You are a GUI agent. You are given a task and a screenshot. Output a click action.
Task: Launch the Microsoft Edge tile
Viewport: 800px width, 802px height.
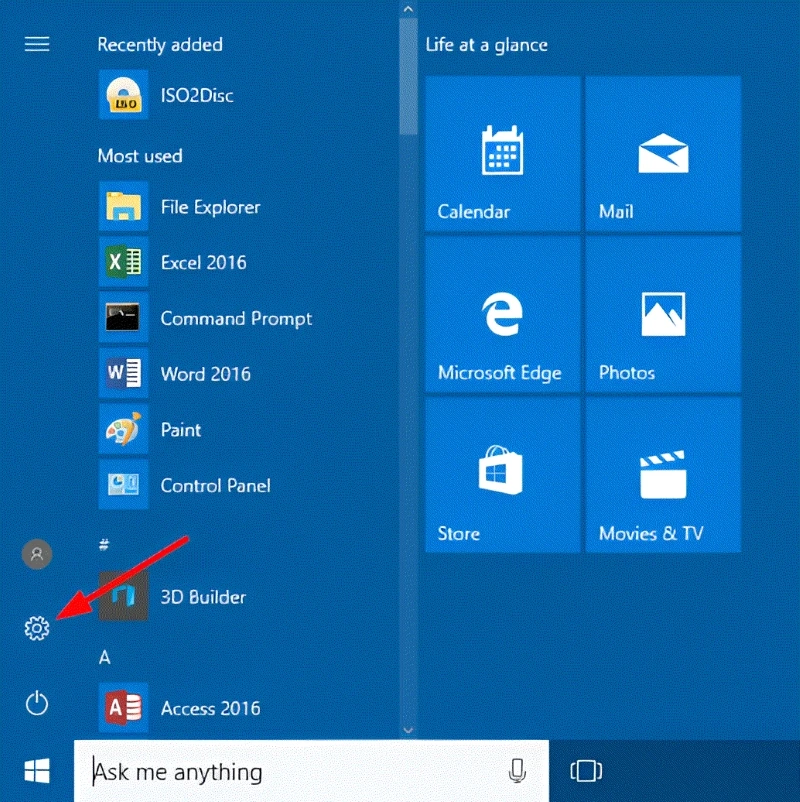coord(503,315)
